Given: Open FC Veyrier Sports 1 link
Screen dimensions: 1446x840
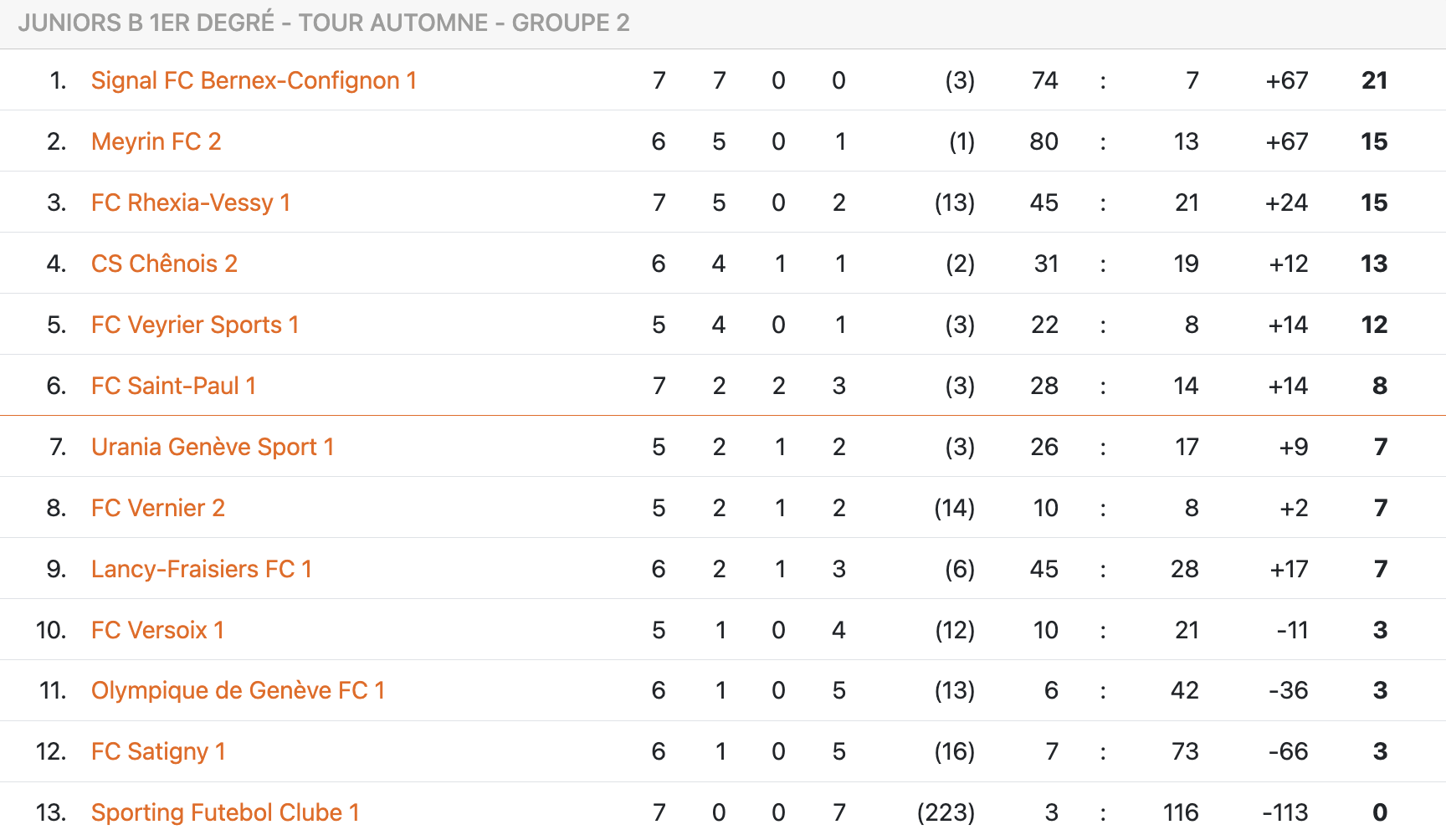Looking at the screenshot, I should click(x=194, y=325).
